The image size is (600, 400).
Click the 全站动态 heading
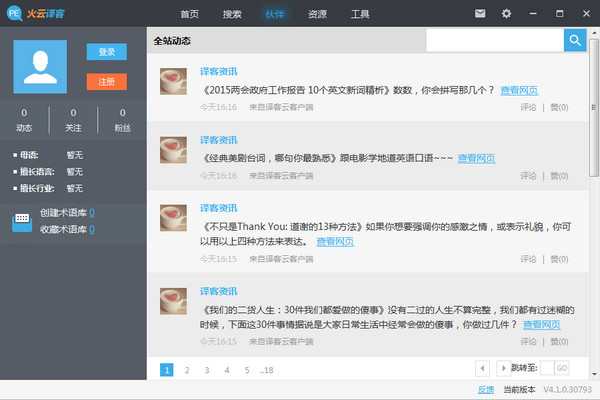172,41
